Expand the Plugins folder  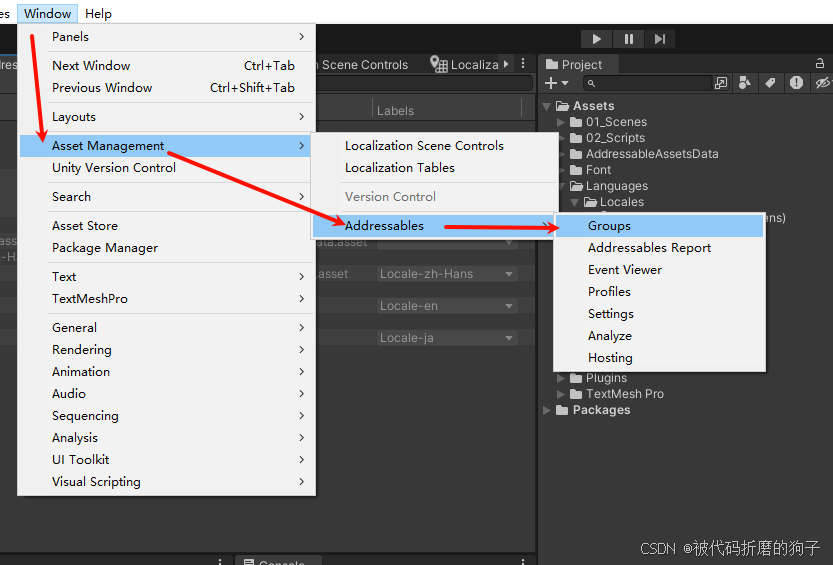[561, 378]
